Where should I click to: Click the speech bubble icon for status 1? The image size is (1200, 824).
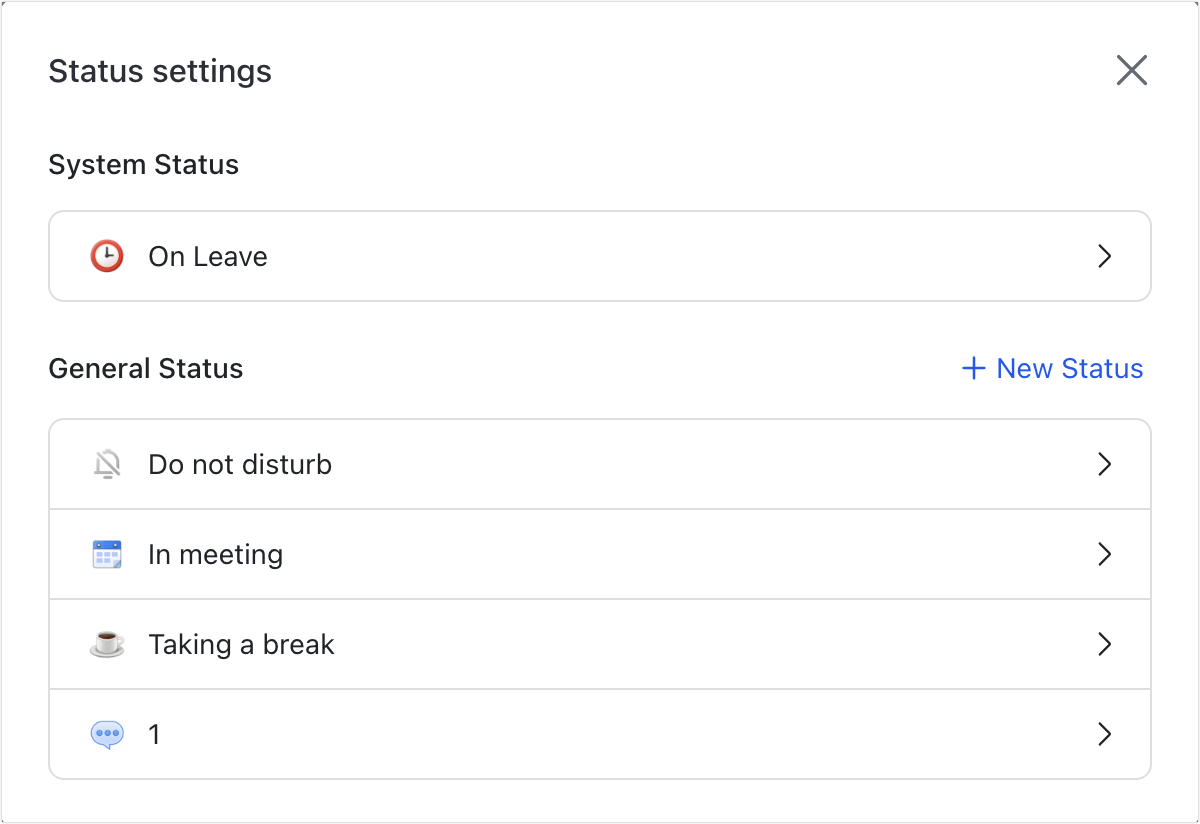(x=107, y=735)
